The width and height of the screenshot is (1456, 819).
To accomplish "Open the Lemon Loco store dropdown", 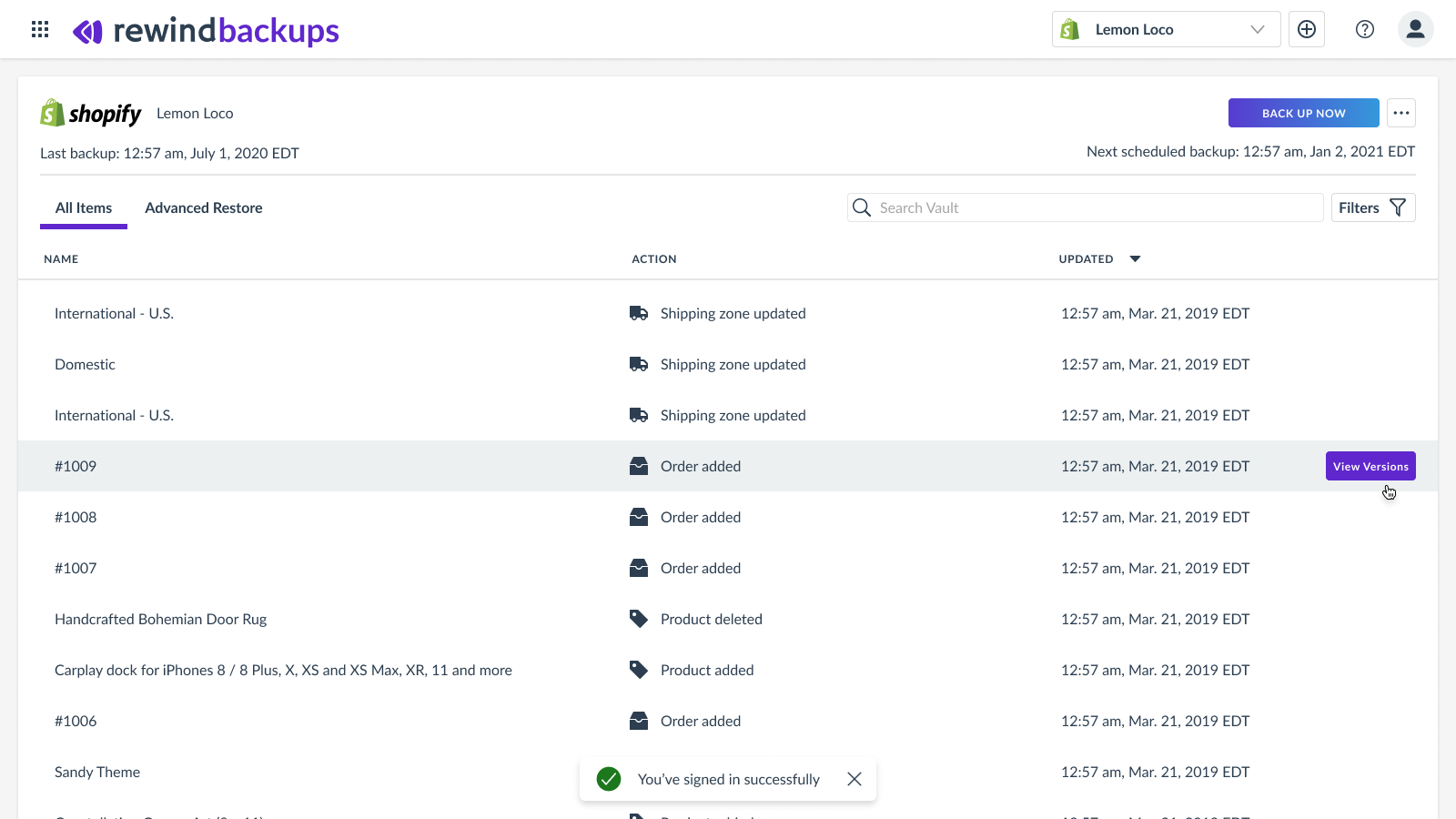I will 1166,29.
